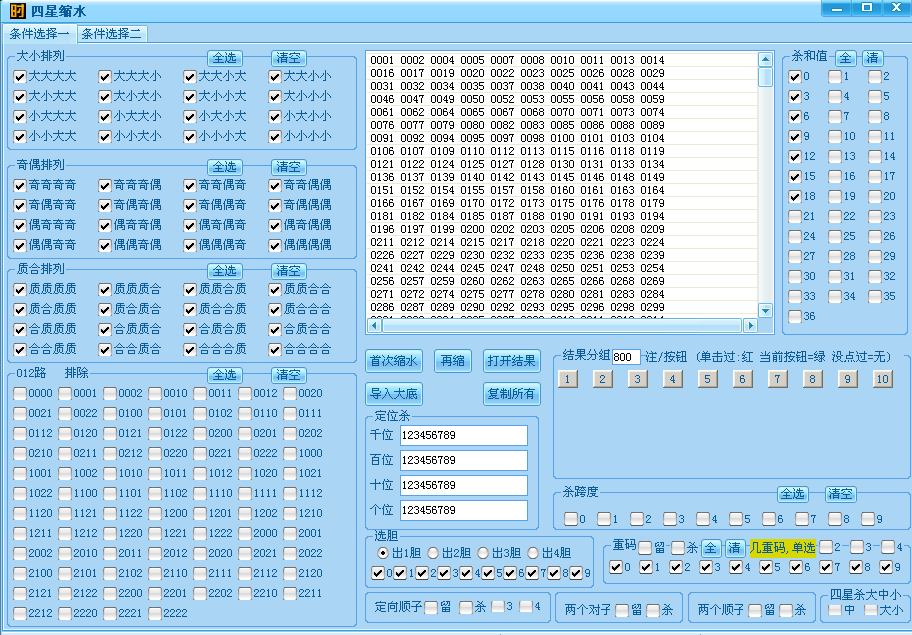
Task: Click the 导入大底 button
Action: point(394,394)
